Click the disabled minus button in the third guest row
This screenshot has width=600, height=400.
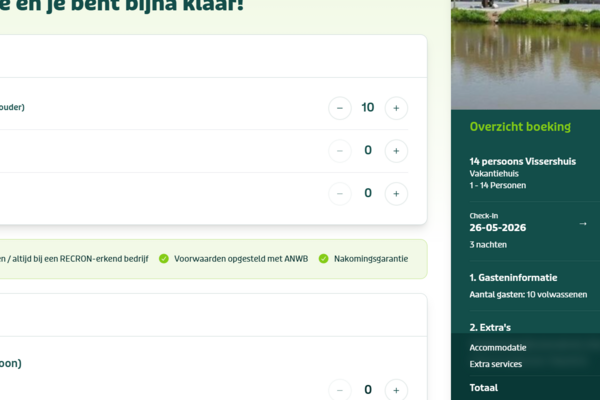click(340, 194)
